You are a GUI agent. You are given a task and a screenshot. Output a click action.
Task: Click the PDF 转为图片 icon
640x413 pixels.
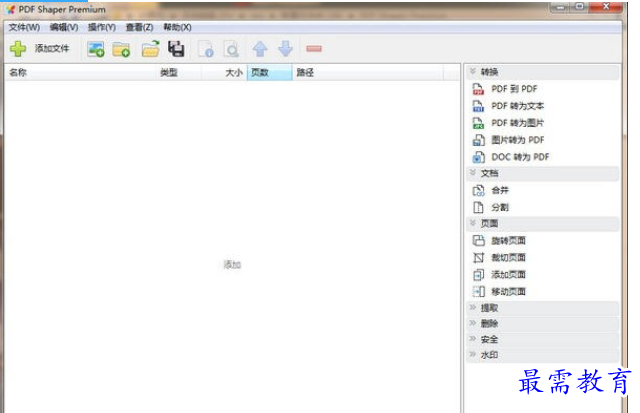click(478, 123)
